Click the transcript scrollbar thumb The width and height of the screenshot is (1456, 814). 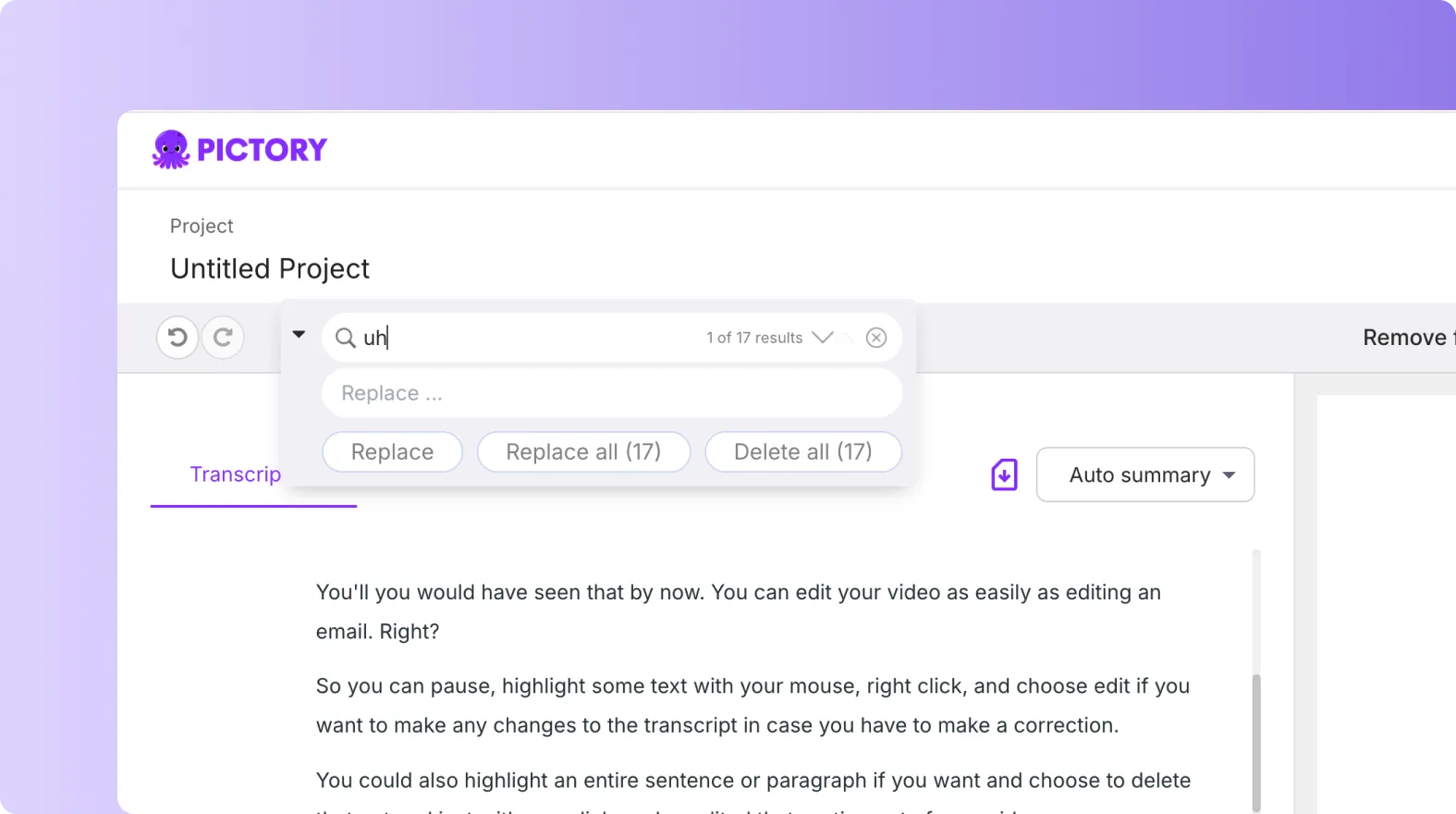pyautogui.click(x=1255, y=740)
